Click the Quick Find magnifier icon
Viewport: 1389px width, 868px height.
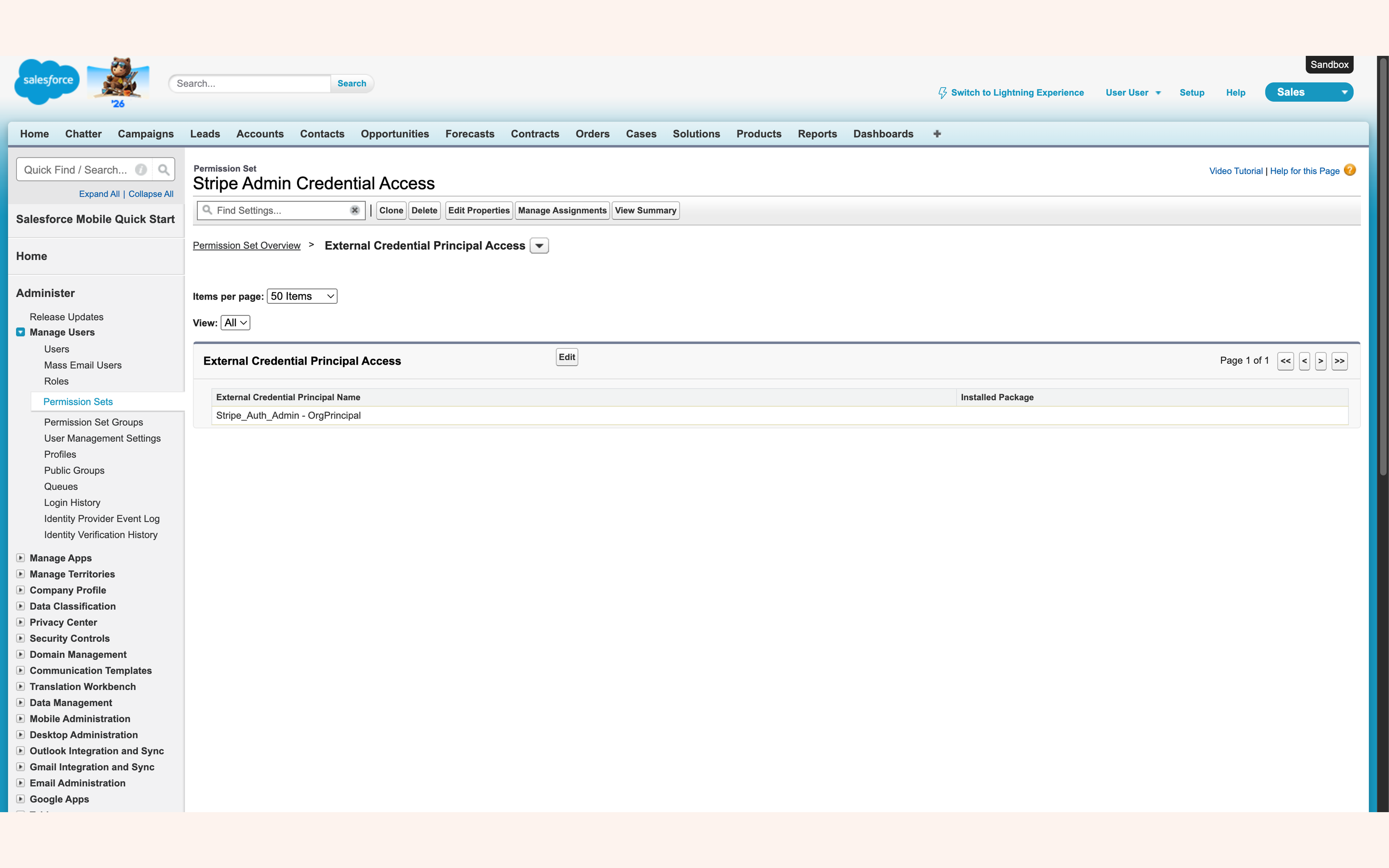click(163, 170)
